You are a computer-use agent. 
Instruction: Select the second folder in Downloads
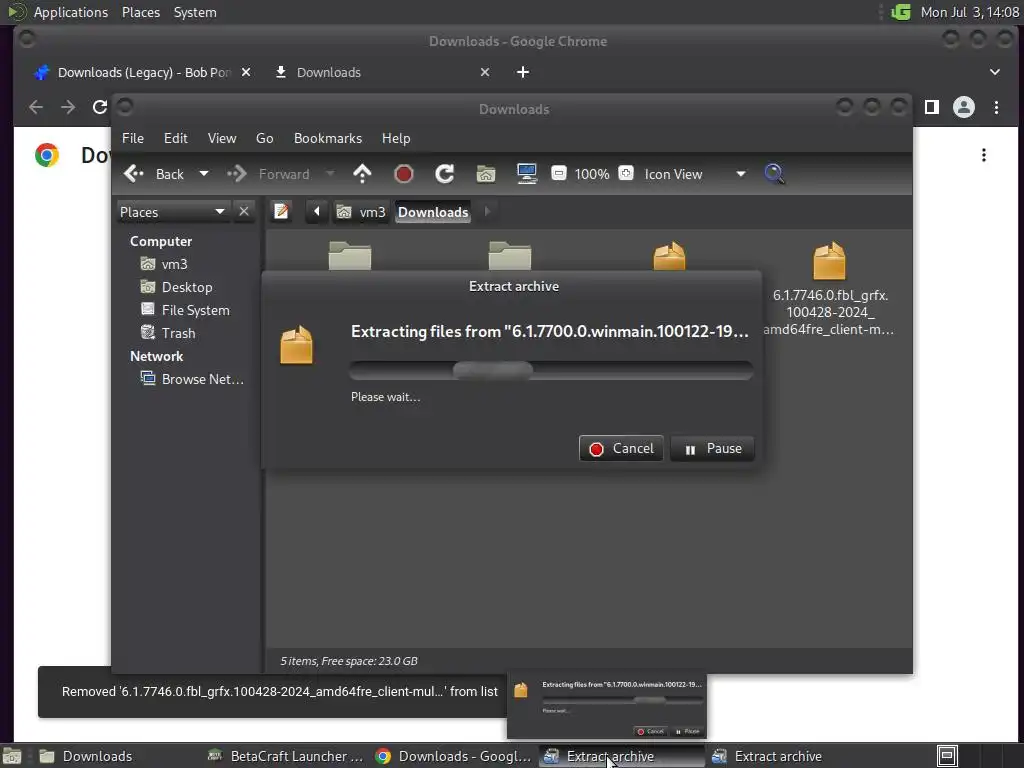coord(510,255)
